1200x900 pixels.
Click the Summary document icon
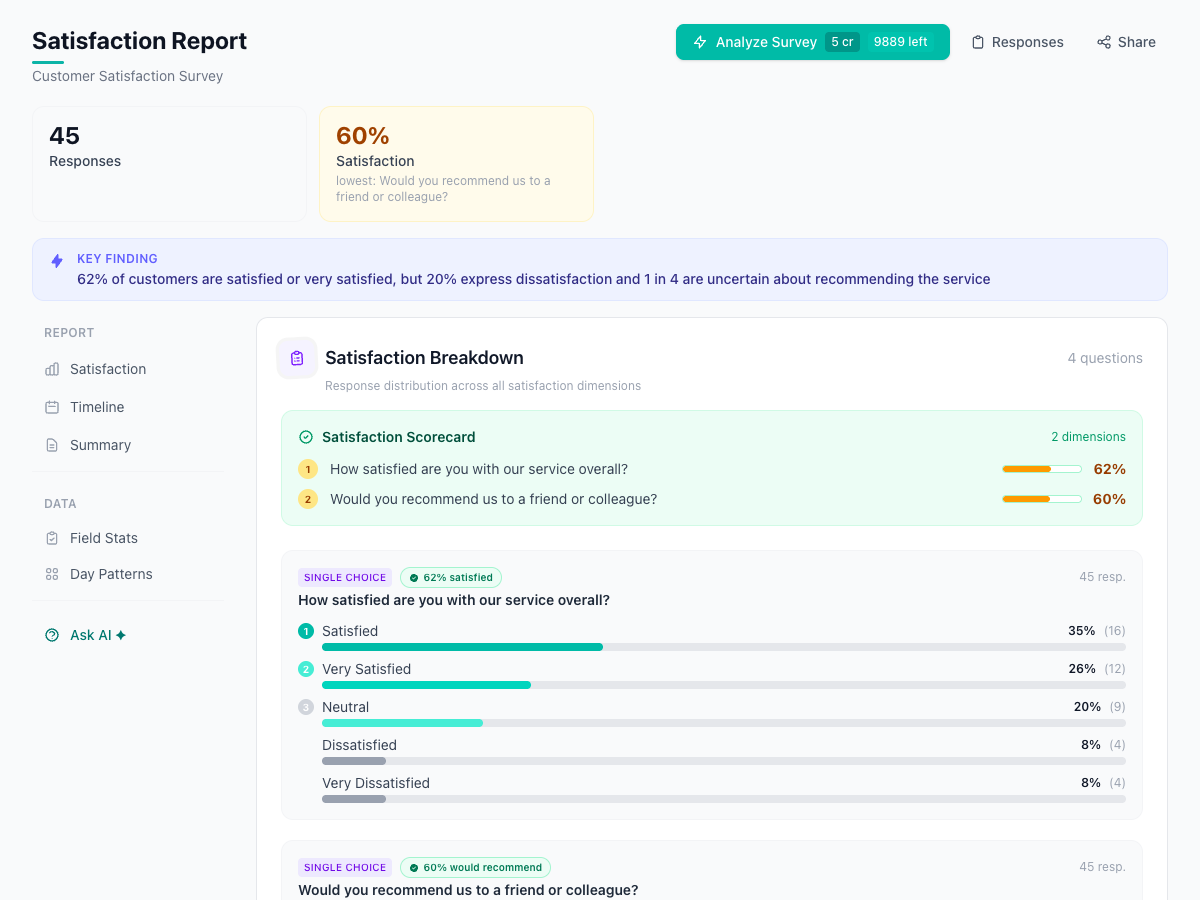click(x=52, y=445)
